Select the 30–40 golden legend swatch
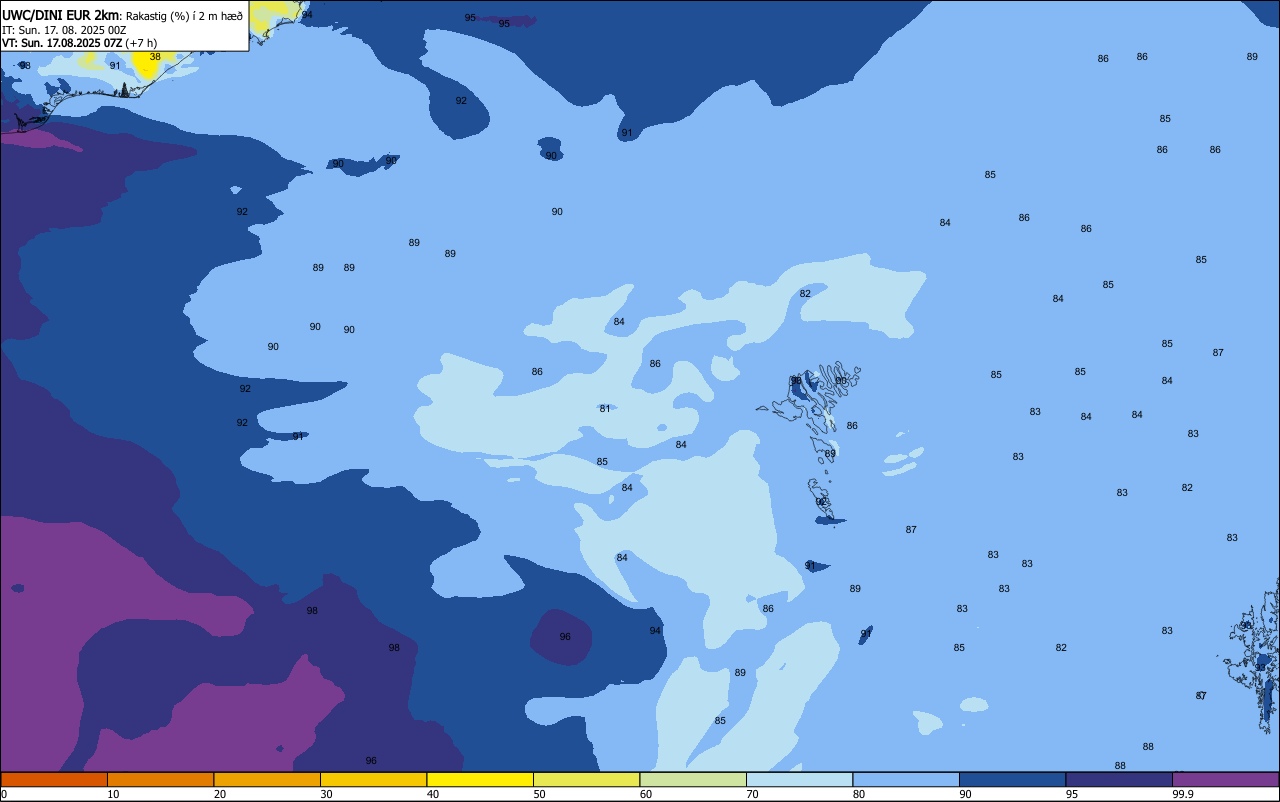The width and height of the screenshot is (1280, 802). 373,779
